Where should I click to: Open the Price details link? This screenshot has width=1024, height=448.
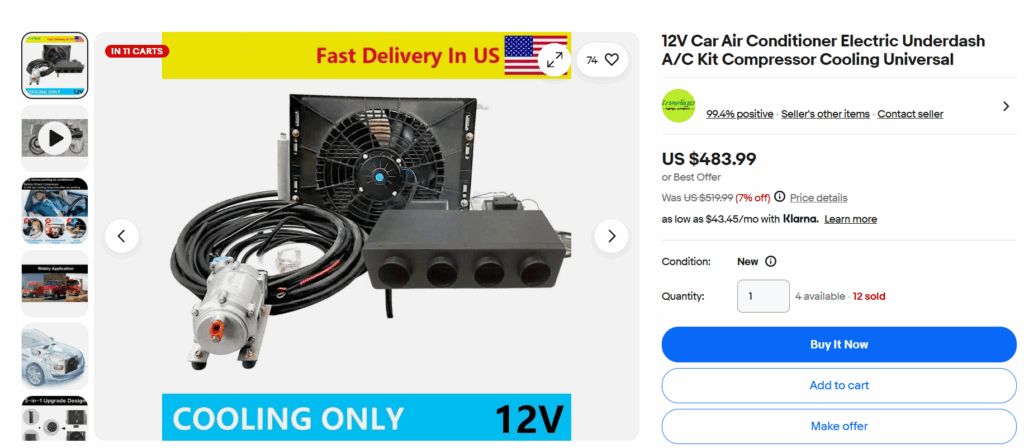pyautogui.click(x=818, y=198)
